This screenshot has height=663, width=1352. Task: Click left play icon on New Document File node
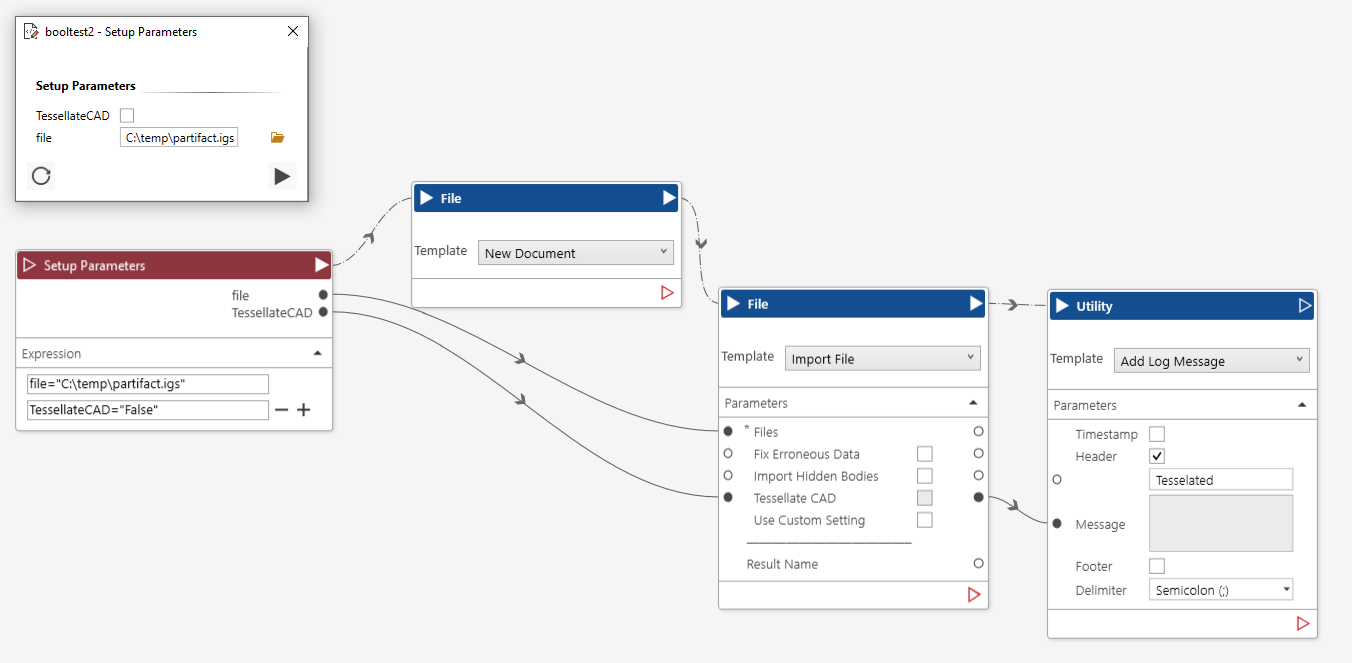[x=427, y=198]
